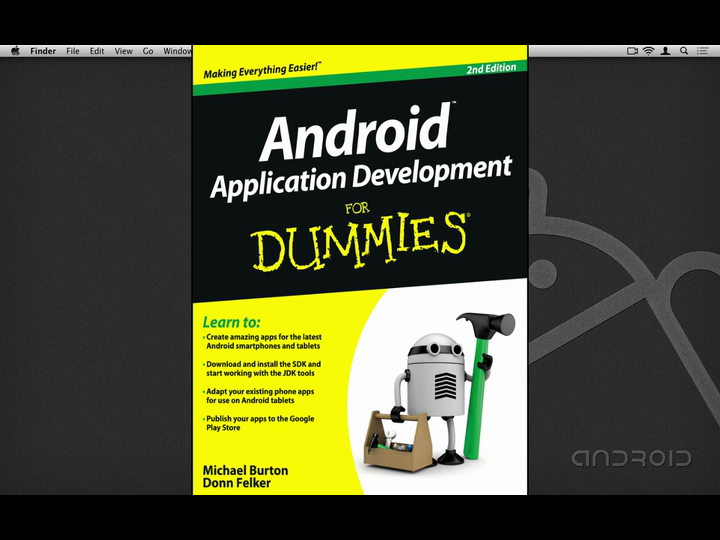Open the Window menu in the menu bar
Screen dimensions: 720x540
pos(178,51)
